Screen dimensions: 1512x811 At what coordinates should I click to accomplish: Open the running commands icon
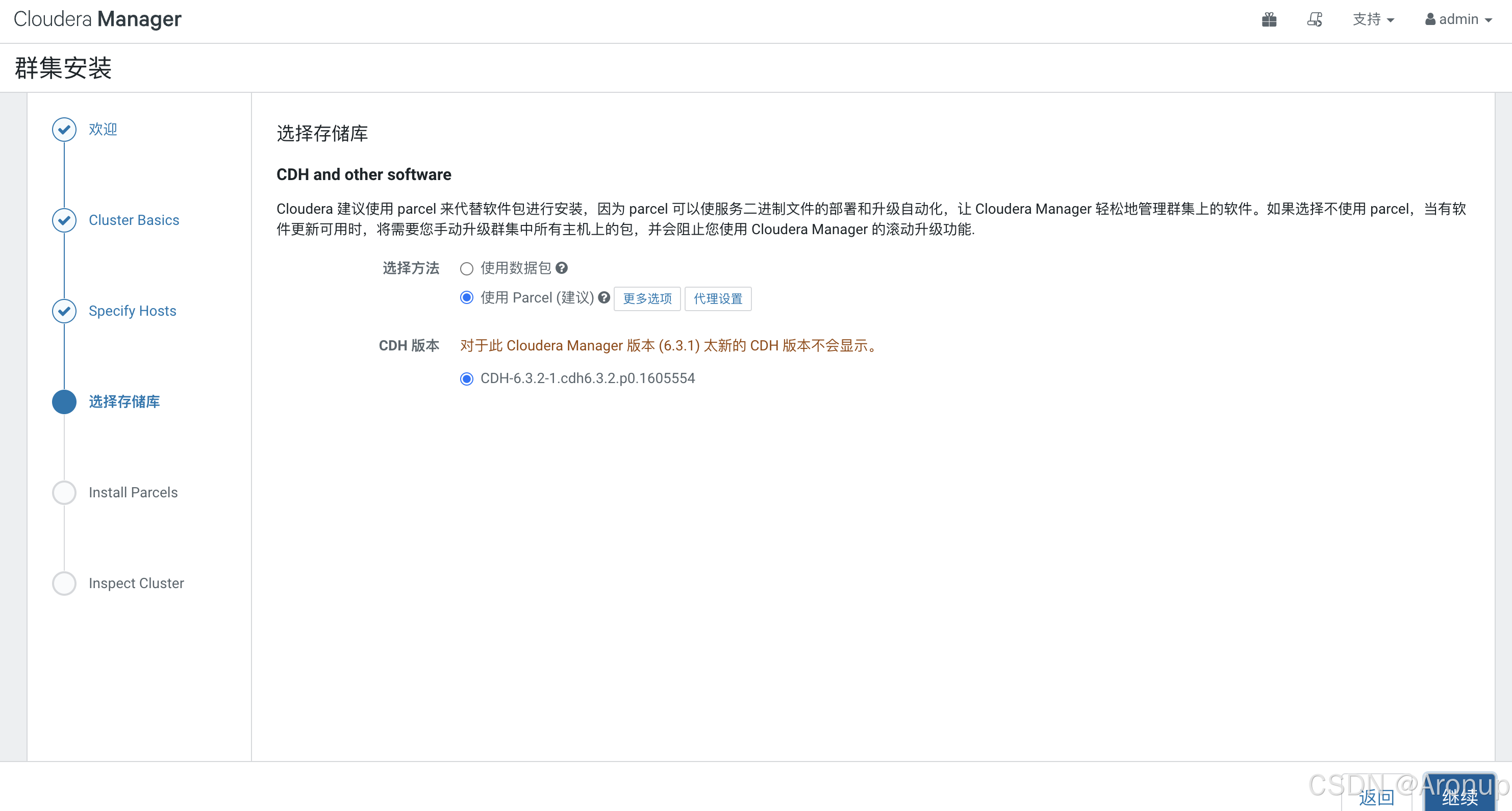coord(1315,19)
